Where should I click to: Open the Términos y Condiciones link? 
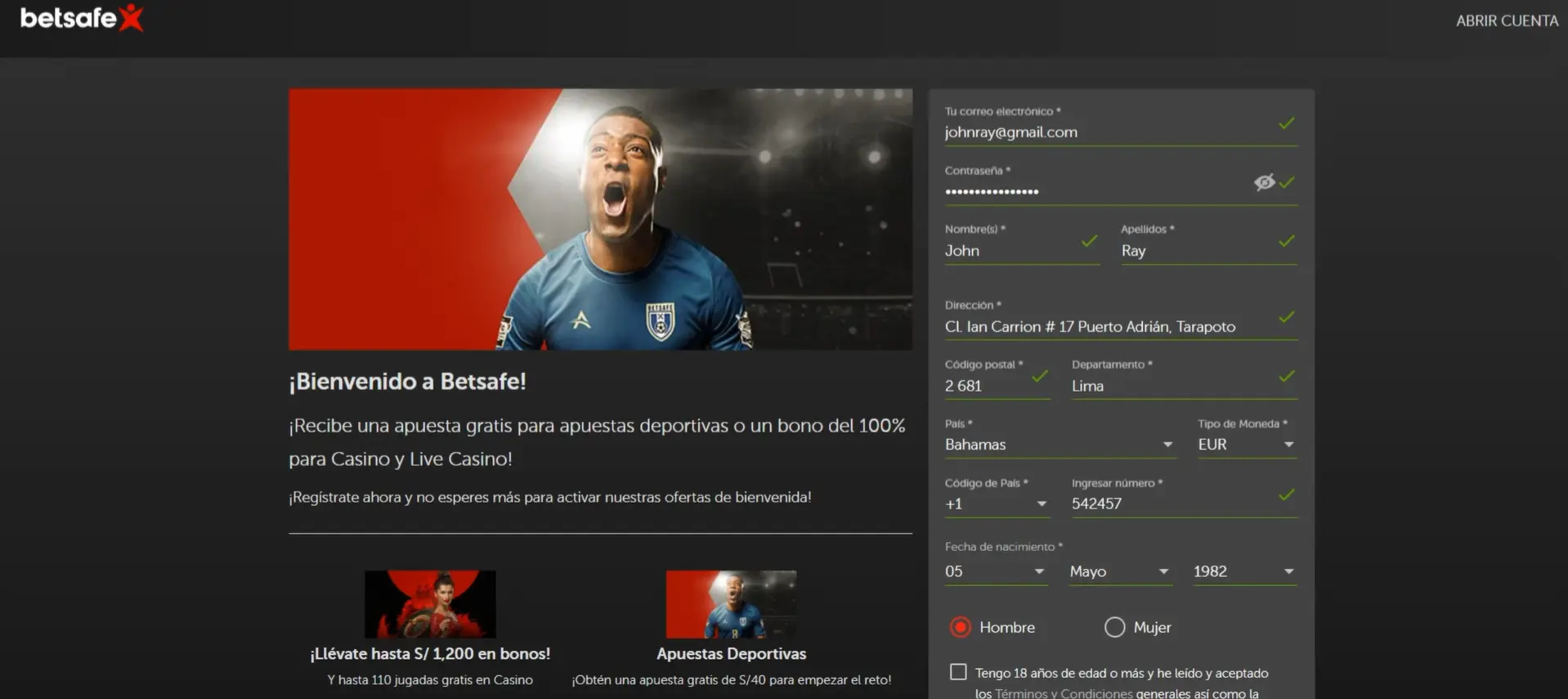click(1064, 693)
